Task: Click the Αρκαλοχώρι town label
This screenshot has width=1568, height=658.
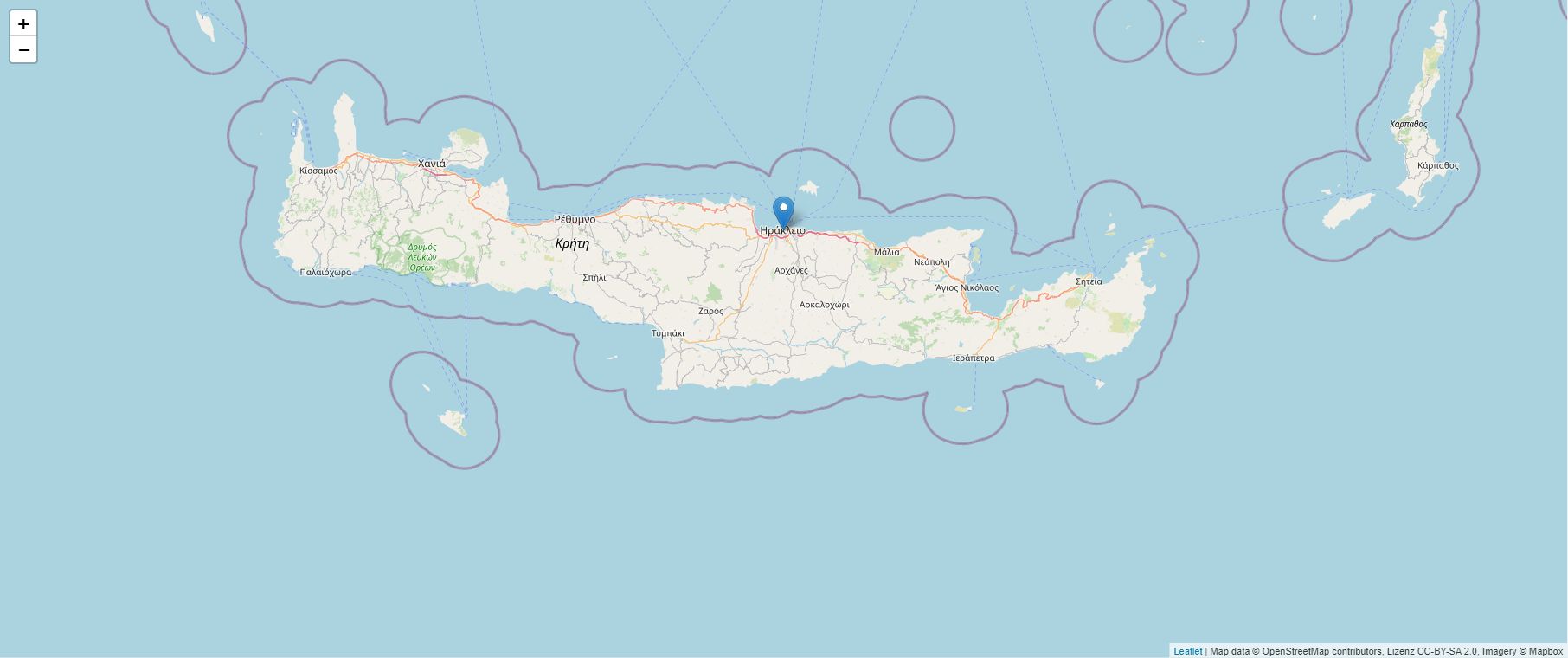Action: 825,305
